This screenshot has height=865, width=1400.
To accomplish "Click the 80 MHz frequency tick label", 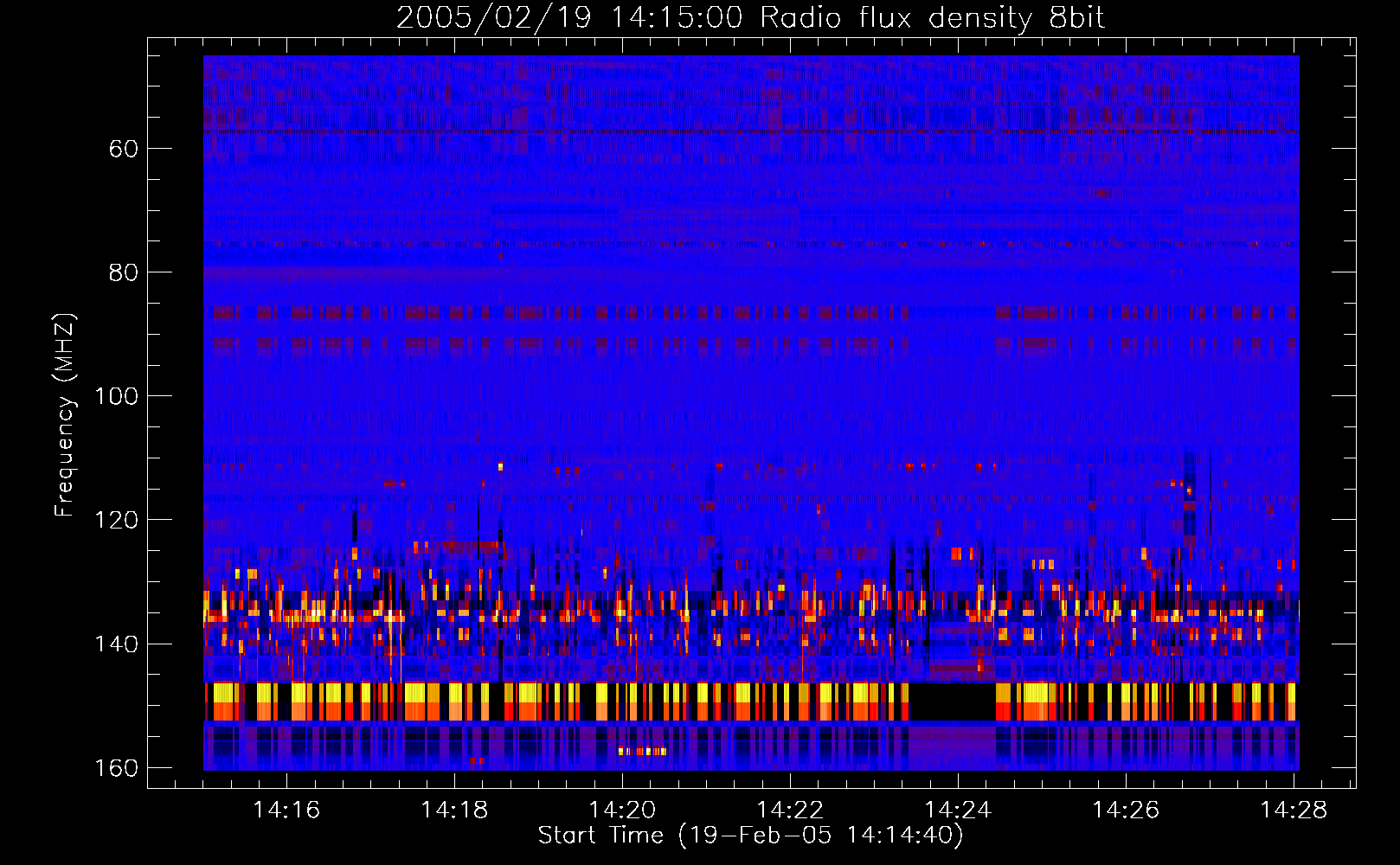I will point(124,272).
